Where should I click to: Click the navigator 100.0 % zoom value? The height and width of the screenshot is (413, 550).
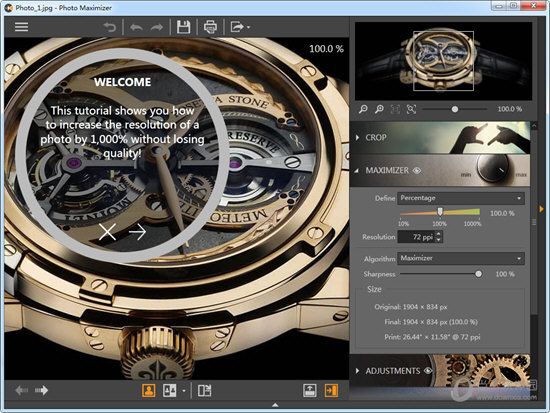click(510, 109)
